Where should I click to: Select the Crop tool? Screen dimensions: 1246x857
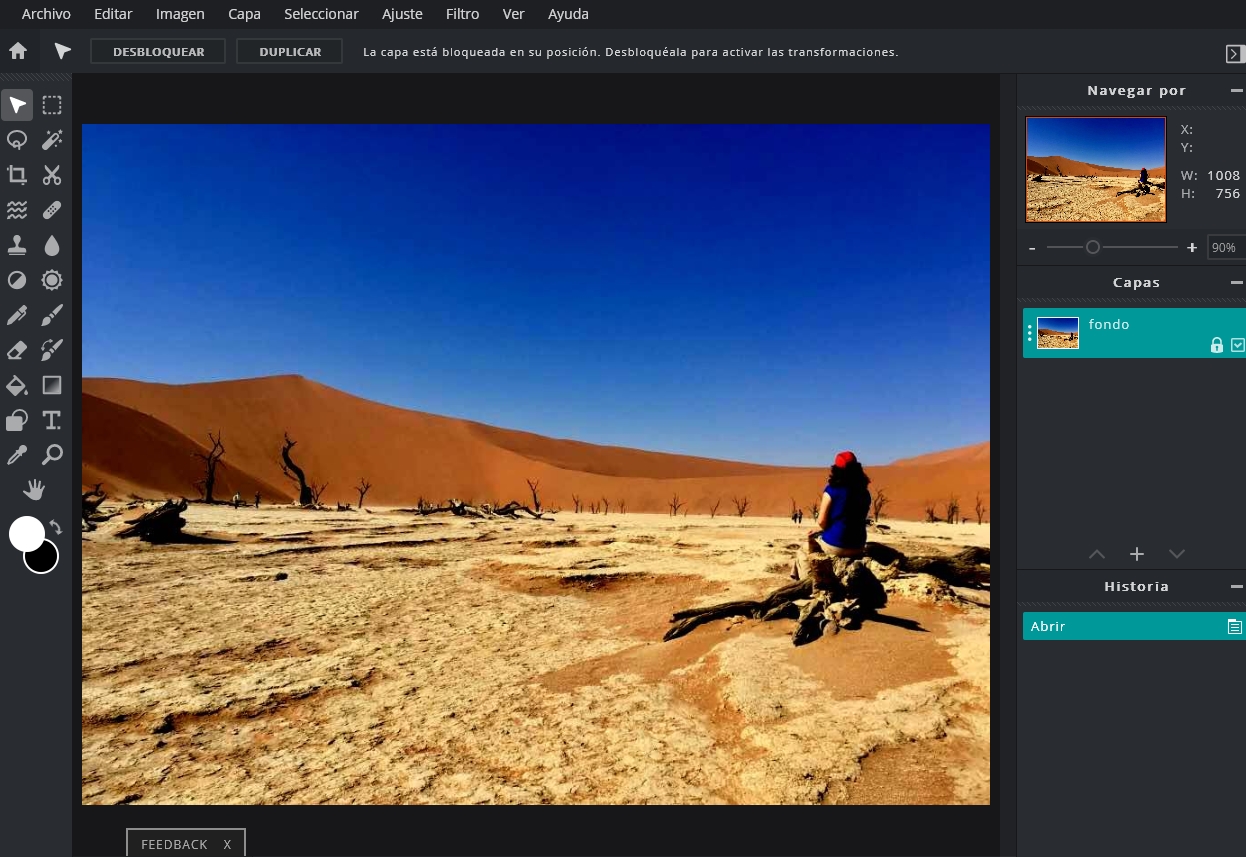(17, 175)
